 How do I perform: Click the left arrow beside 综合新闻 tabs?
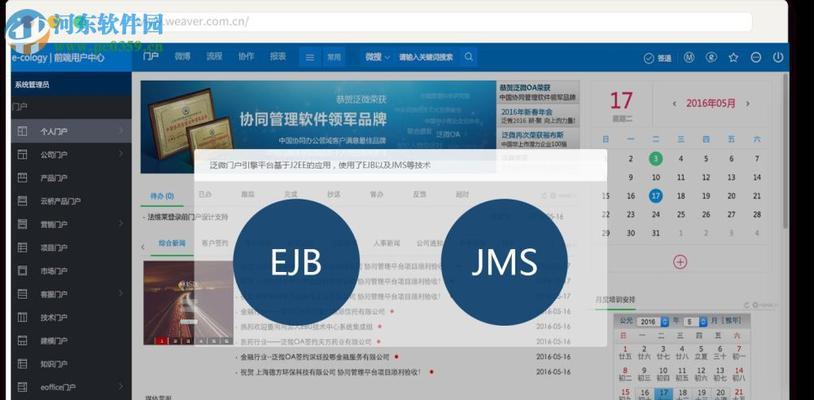(x=143, y=247)
